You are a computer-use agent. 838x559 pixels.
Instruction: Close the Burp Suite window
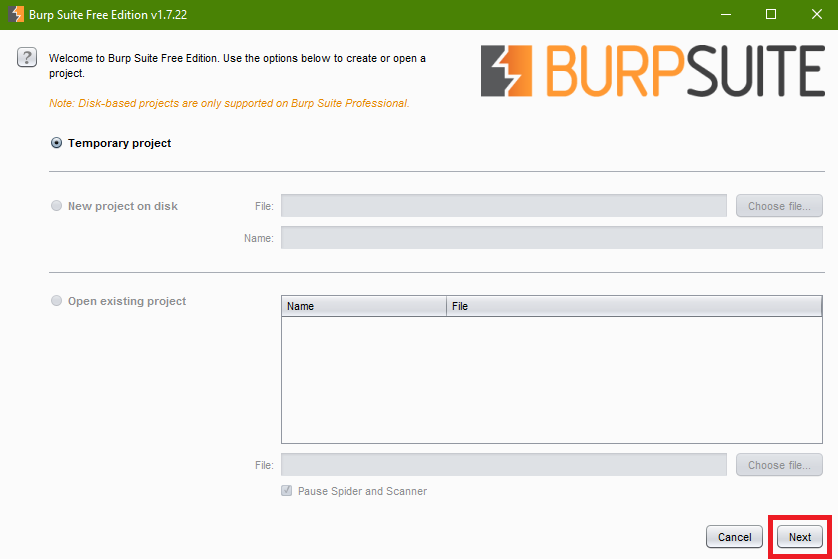coord(817,14)
